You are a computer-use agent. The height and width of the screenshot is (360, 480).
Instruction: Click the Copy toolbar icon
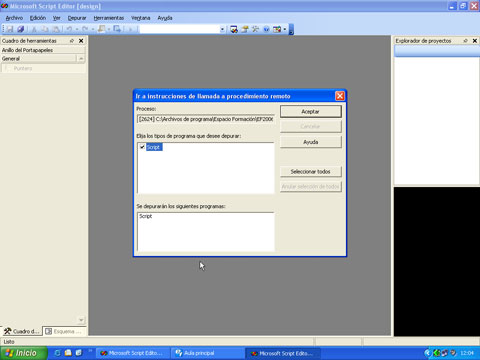pos(45,29)
